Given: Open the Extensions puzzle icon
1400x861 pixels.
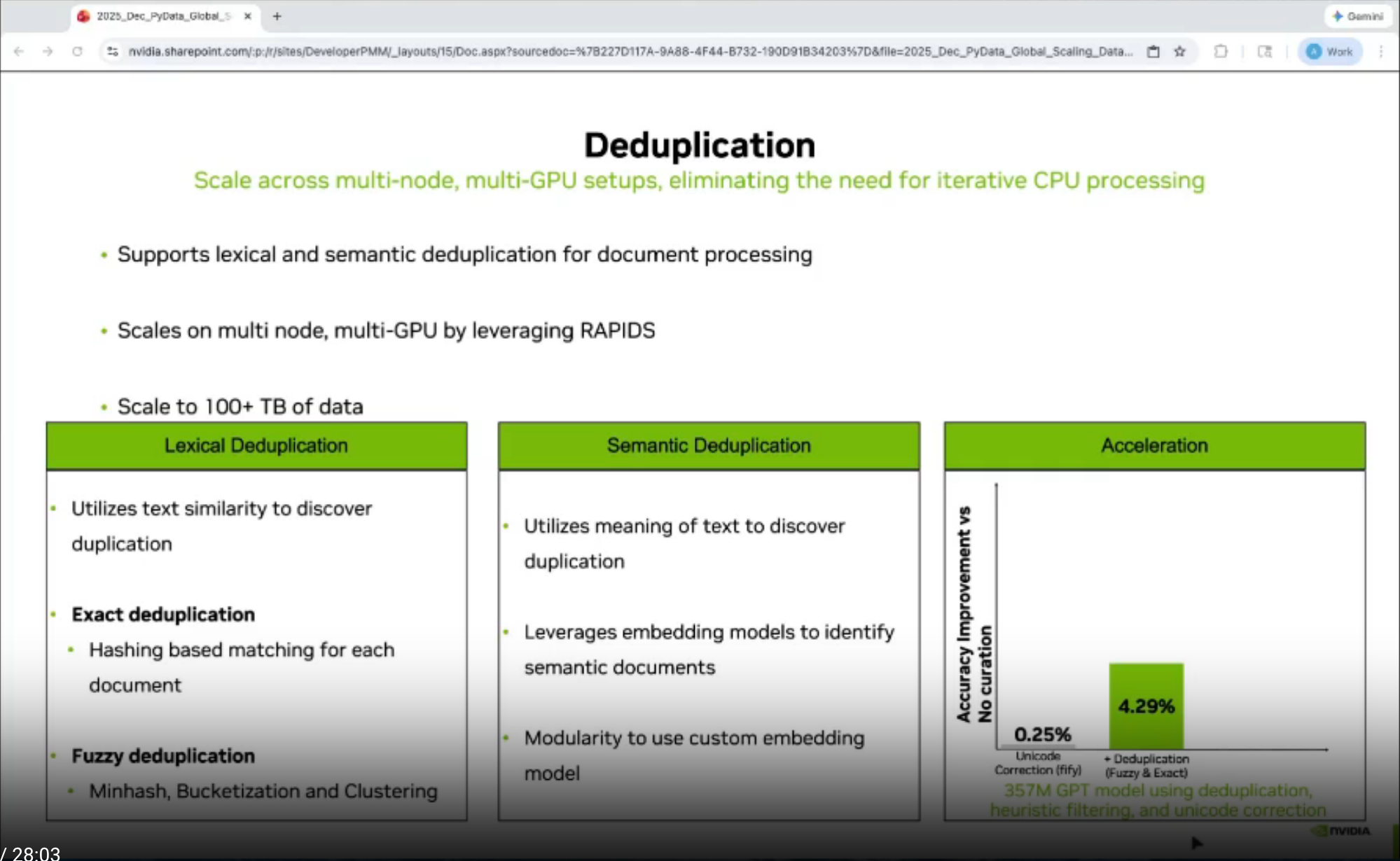Looking at the screenshot, I should [1221, 51].
